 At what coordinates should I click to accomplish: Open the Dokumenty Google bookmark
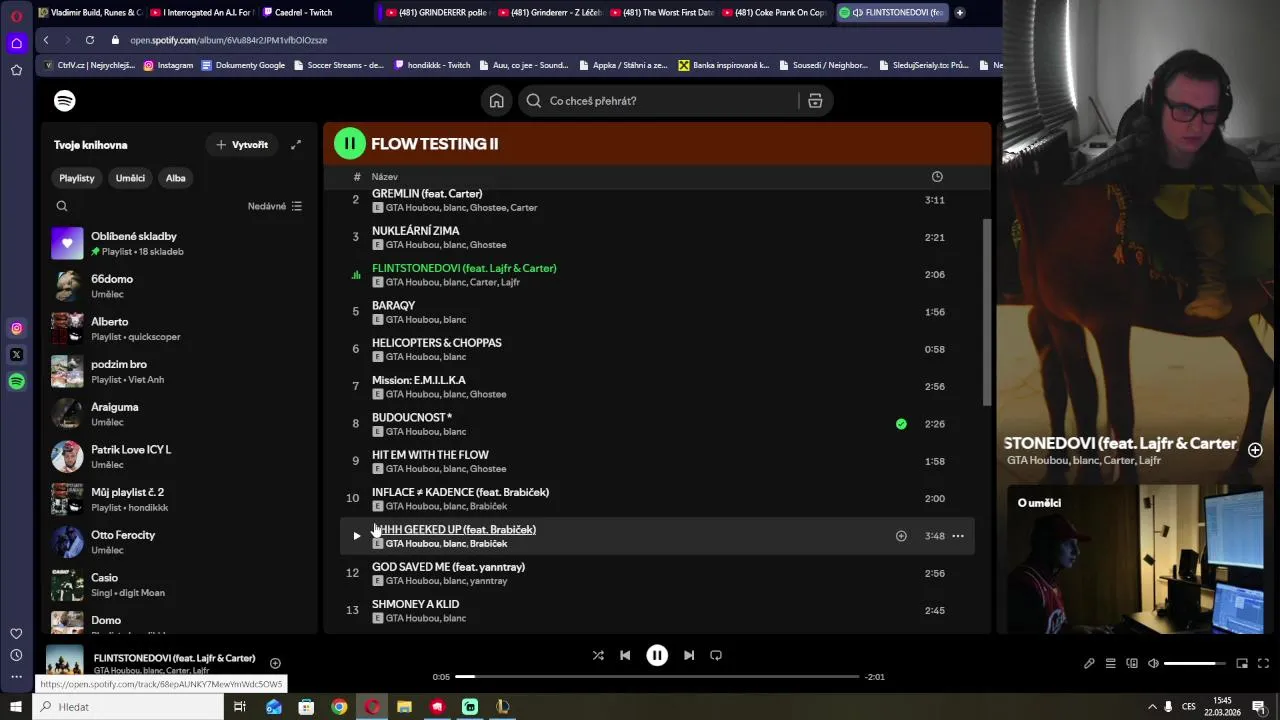[x=243, y=65]
